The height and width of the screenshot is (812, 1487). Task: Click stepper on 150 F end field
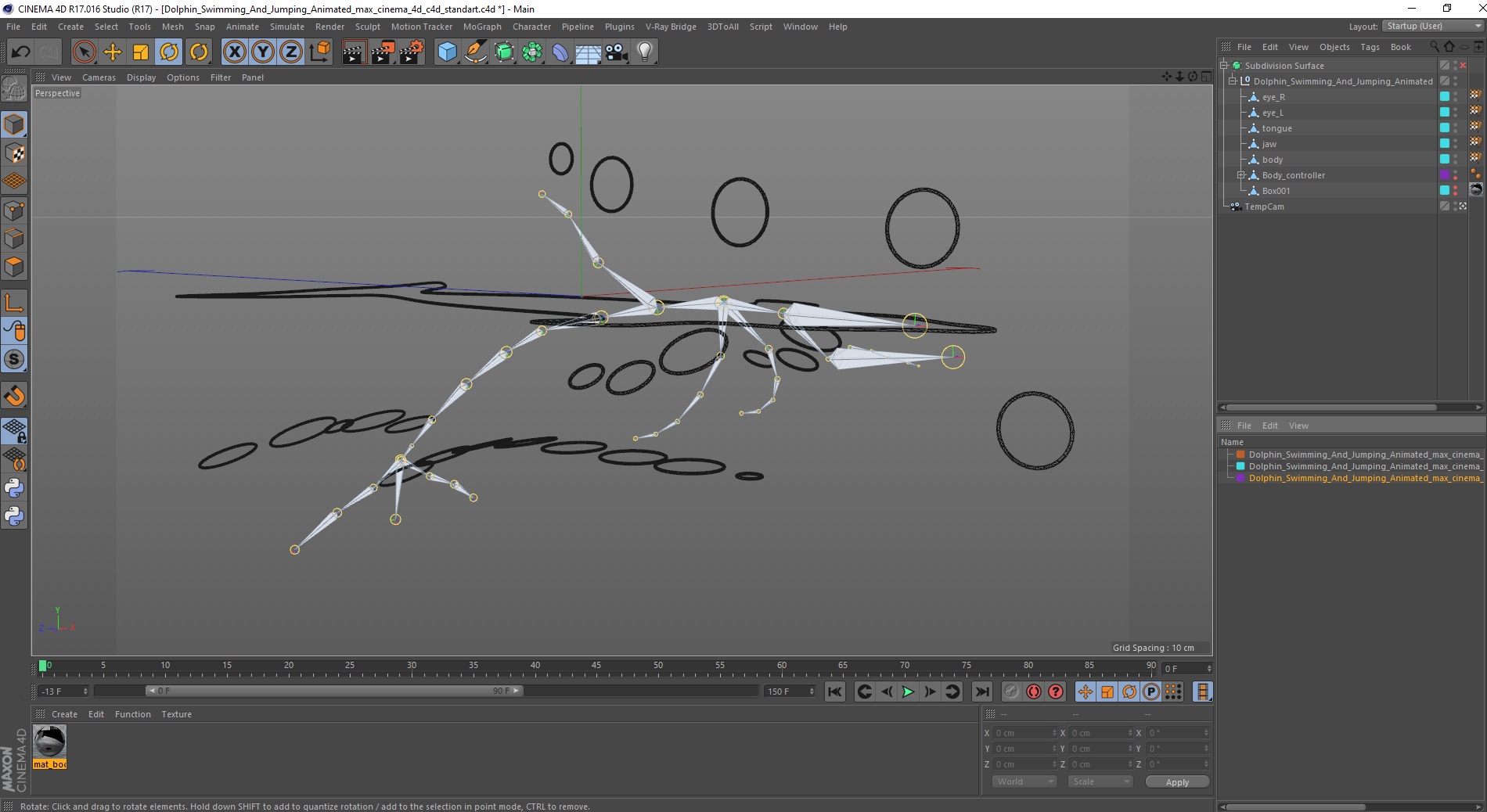coord(812,692)
